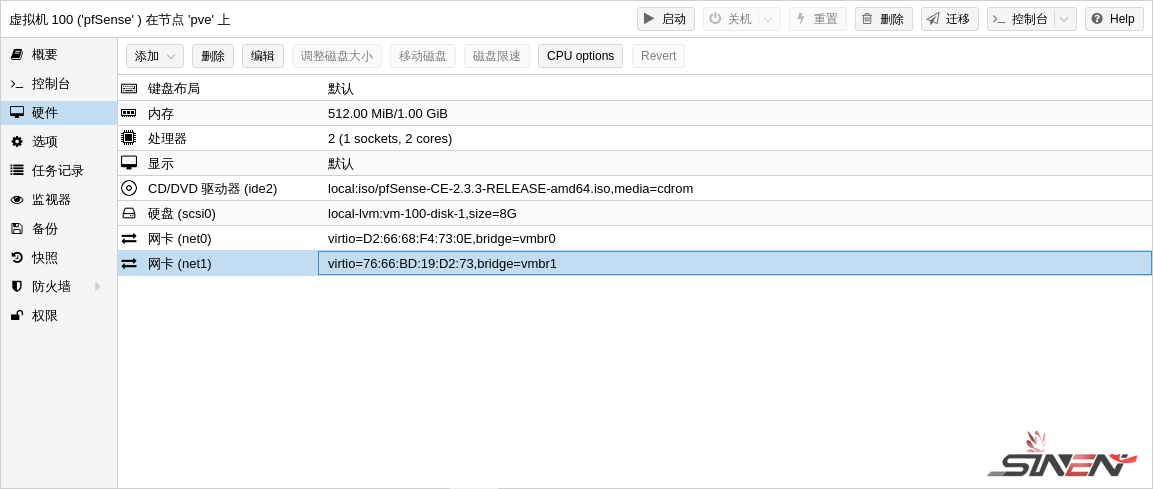Viewport: 1153px width, 489px height.
Task: Click the trash icon on top 删除 button
Action: click(867, 18)
